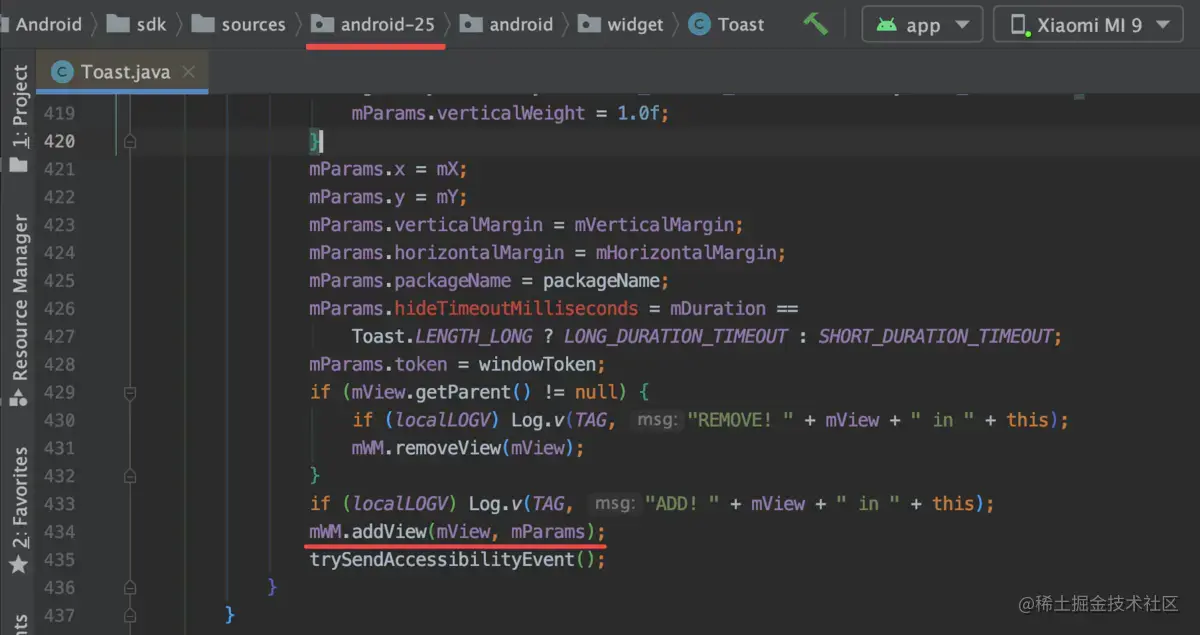Click the "ADD! " string literal
Screen dimensions: 1200x635
(x=682, y=504)
